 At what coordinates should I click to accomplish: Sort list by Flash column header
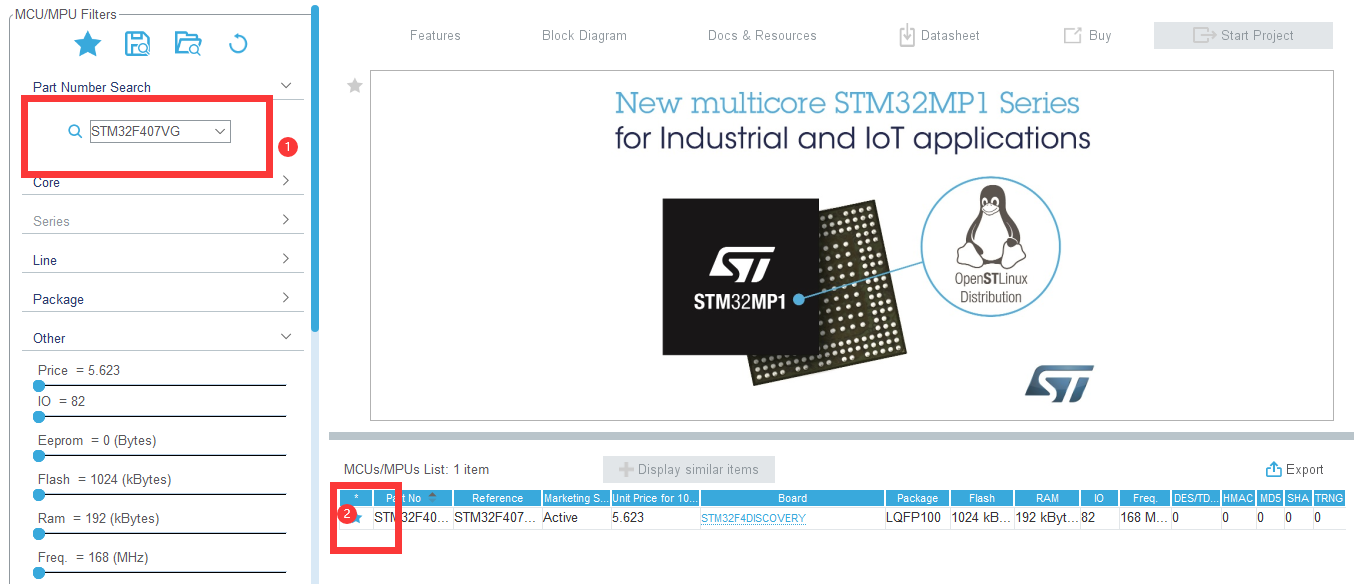coord(981,498)
